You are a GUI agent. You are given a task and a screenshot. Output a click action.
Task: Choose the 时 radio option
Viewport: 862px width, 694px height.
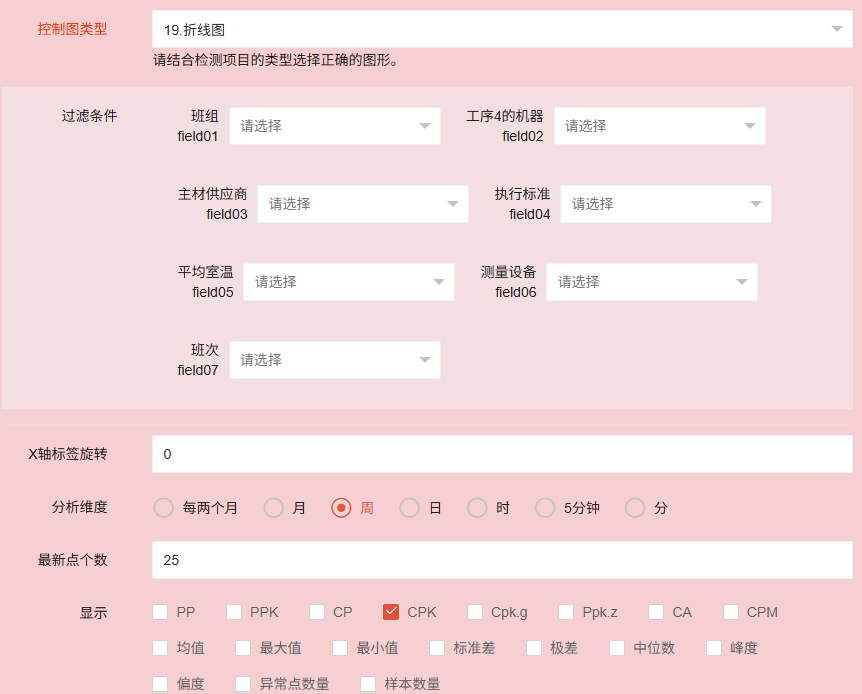[x=477, y=508]
